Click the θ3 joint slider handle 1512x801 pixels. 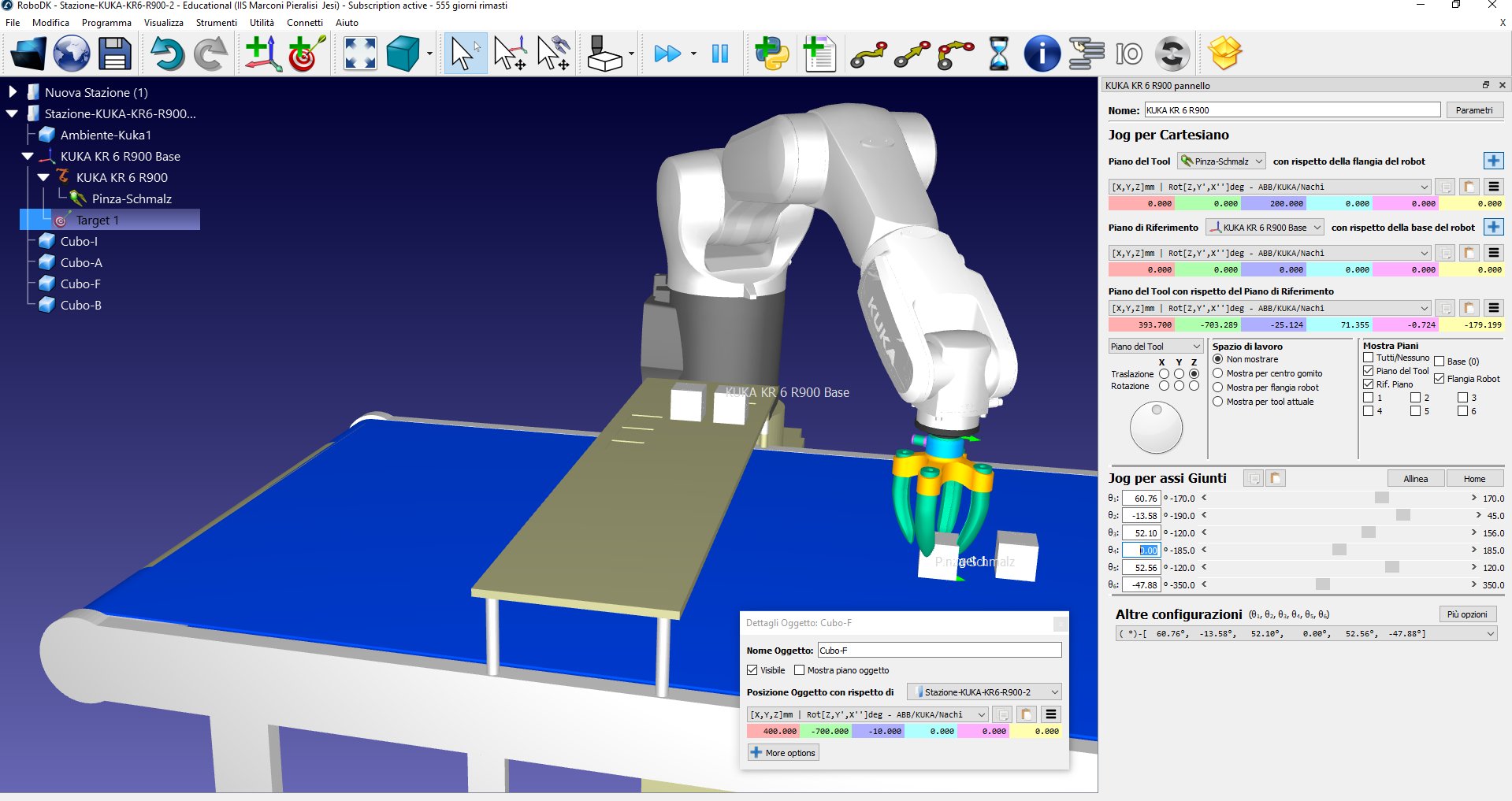(1369, 532)
